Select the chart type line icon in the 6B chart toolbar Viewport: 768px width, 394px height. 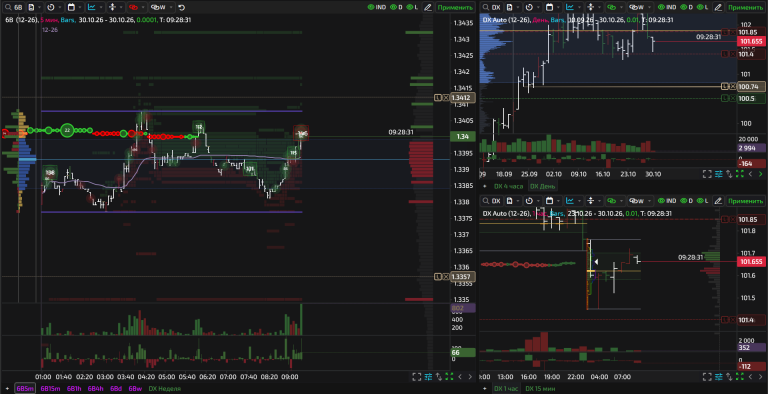(x=92, y=7)
